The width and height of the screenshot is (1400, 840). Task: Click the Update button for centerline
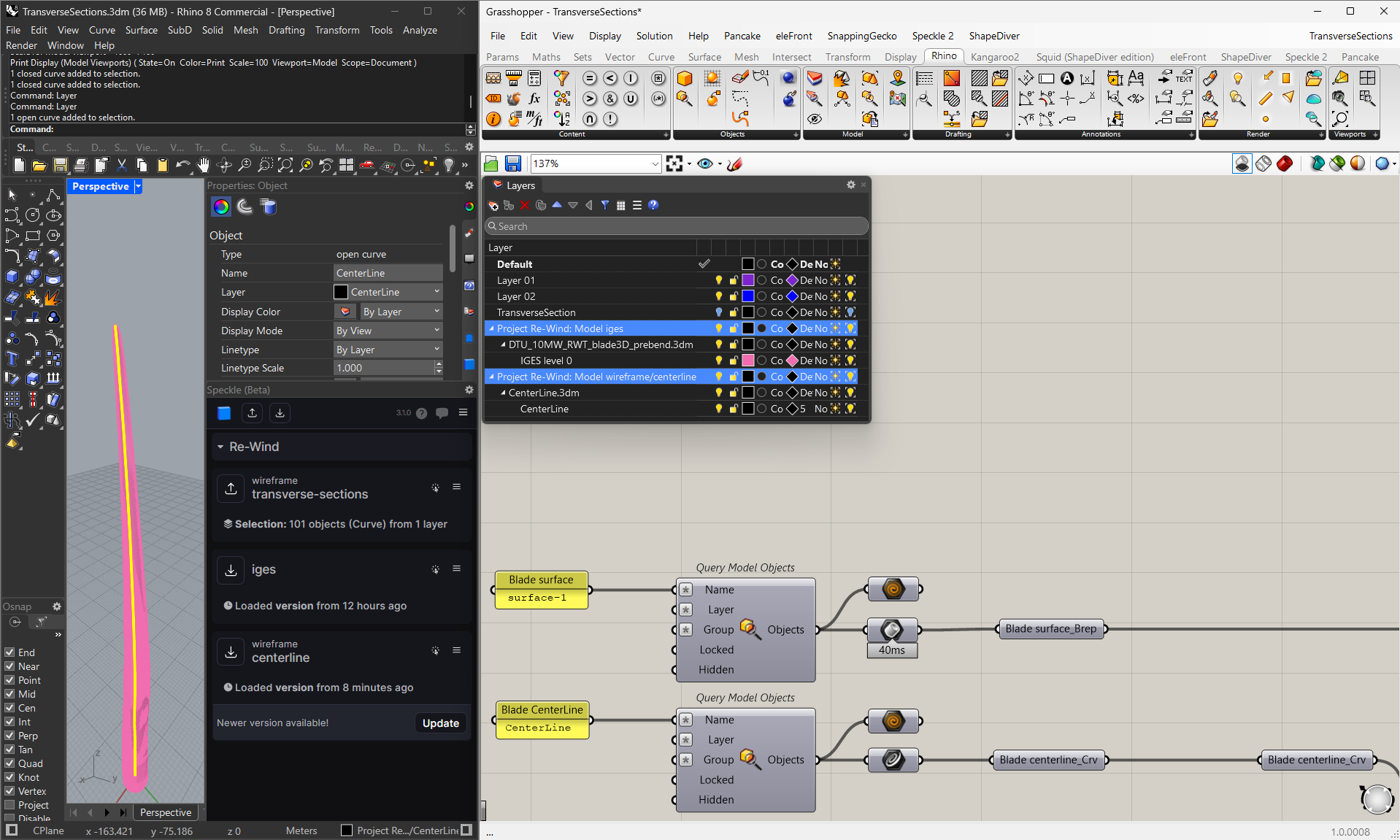pyautogui.click(x=441, y=723)
